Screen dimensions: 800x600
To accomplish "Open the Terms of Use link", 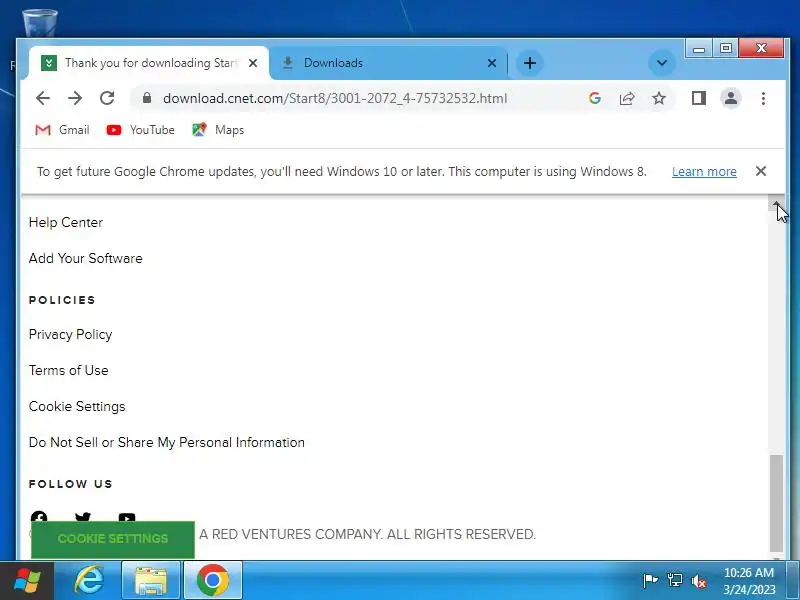I will 68,370.
